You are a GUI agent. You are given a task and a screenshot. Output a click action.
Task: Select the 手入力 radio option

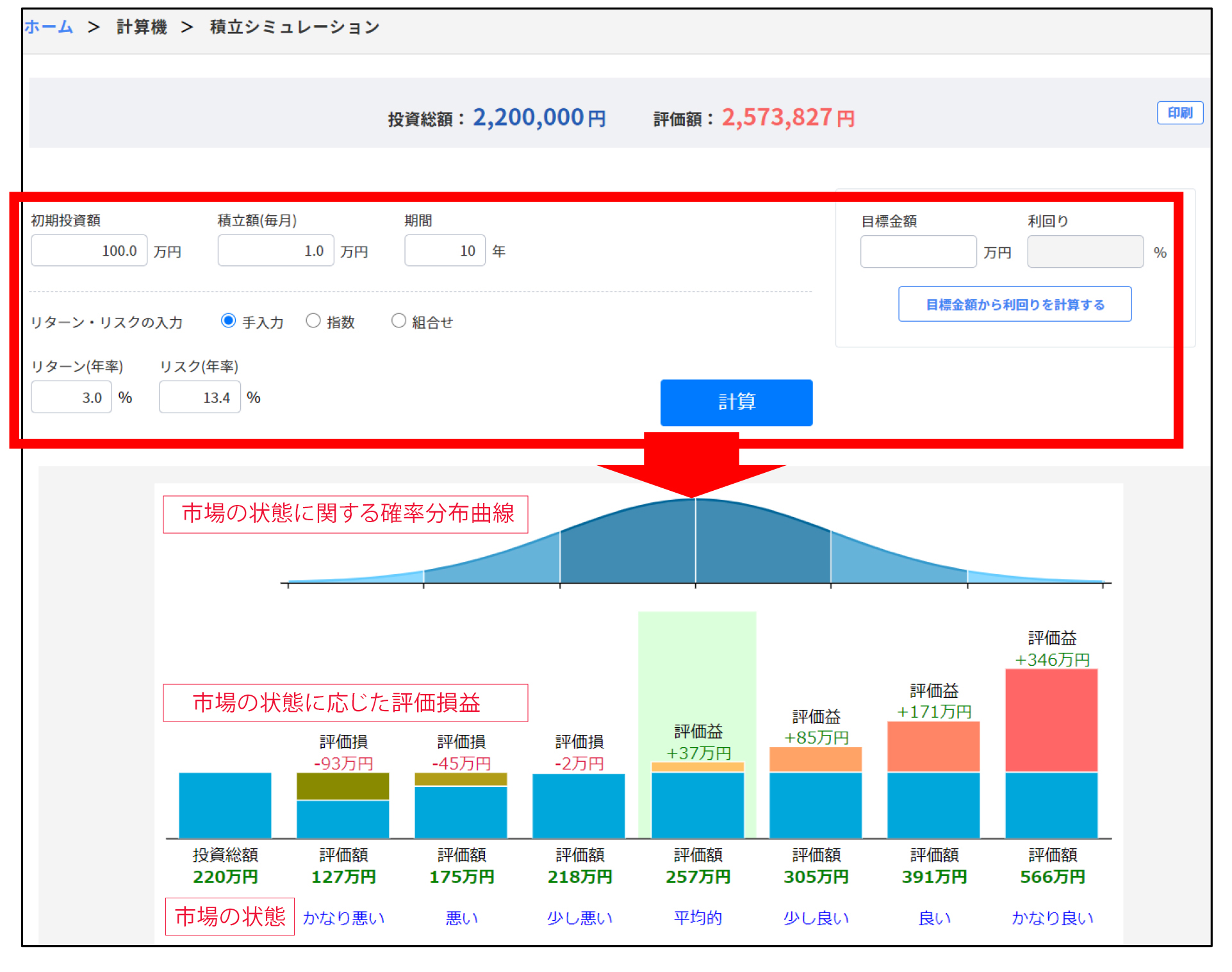(228, 321)
